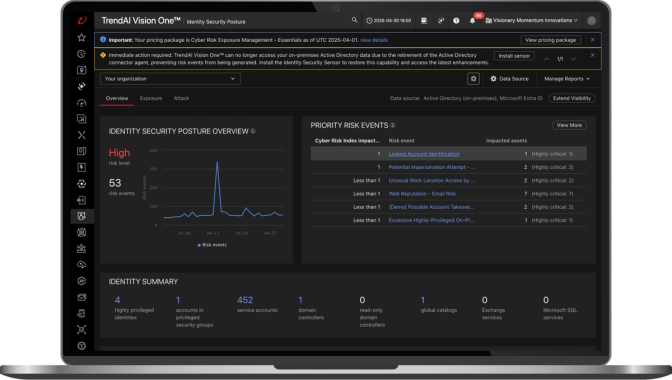
Task: Go to previous alert with up chevron
Action: [x=546, y=59]
